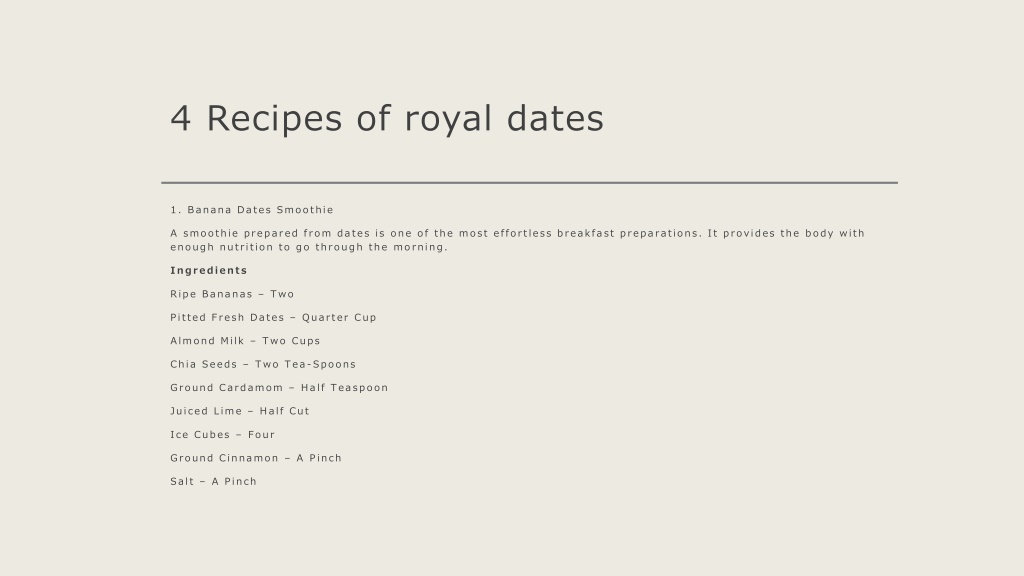Image resolution: width=1024 pixels, height=576 pixels.
Task: Click the word 'dates' in the slide title
Action: pyautogui.click(x=556, y=118)
